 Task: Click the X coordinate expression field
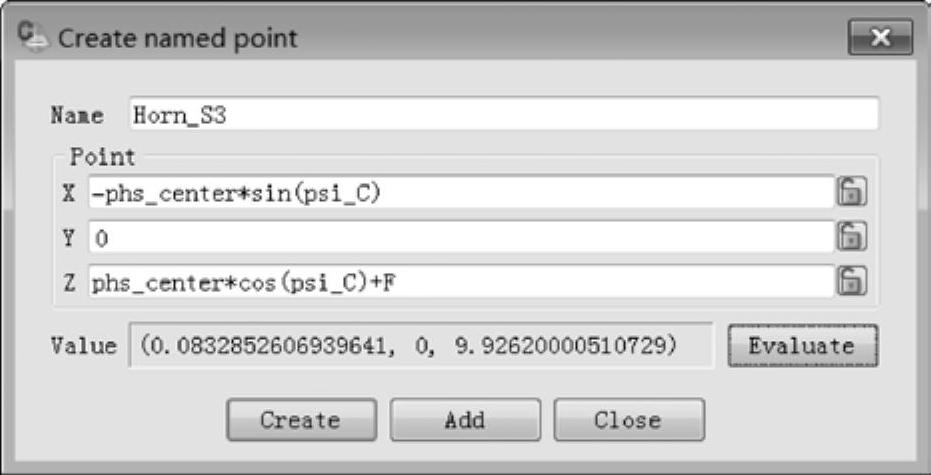click(462, 192)
